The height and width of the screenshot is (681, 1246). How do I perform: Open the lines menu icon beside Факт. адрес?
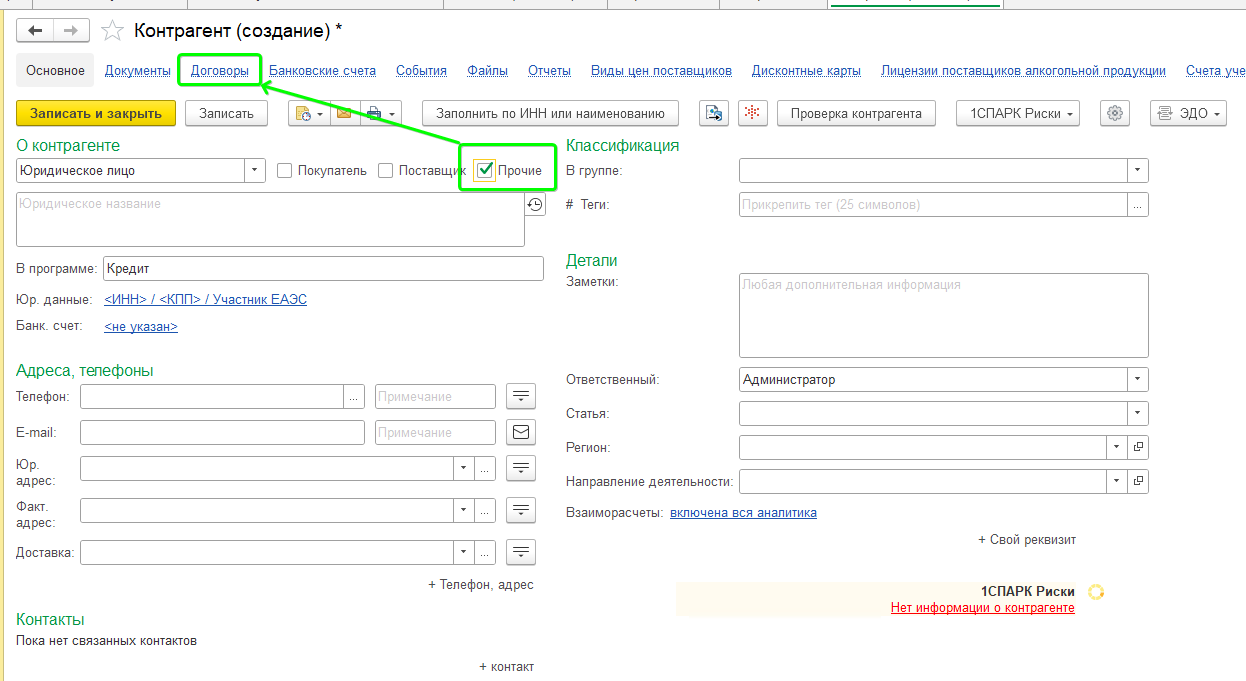pos(521,510)
